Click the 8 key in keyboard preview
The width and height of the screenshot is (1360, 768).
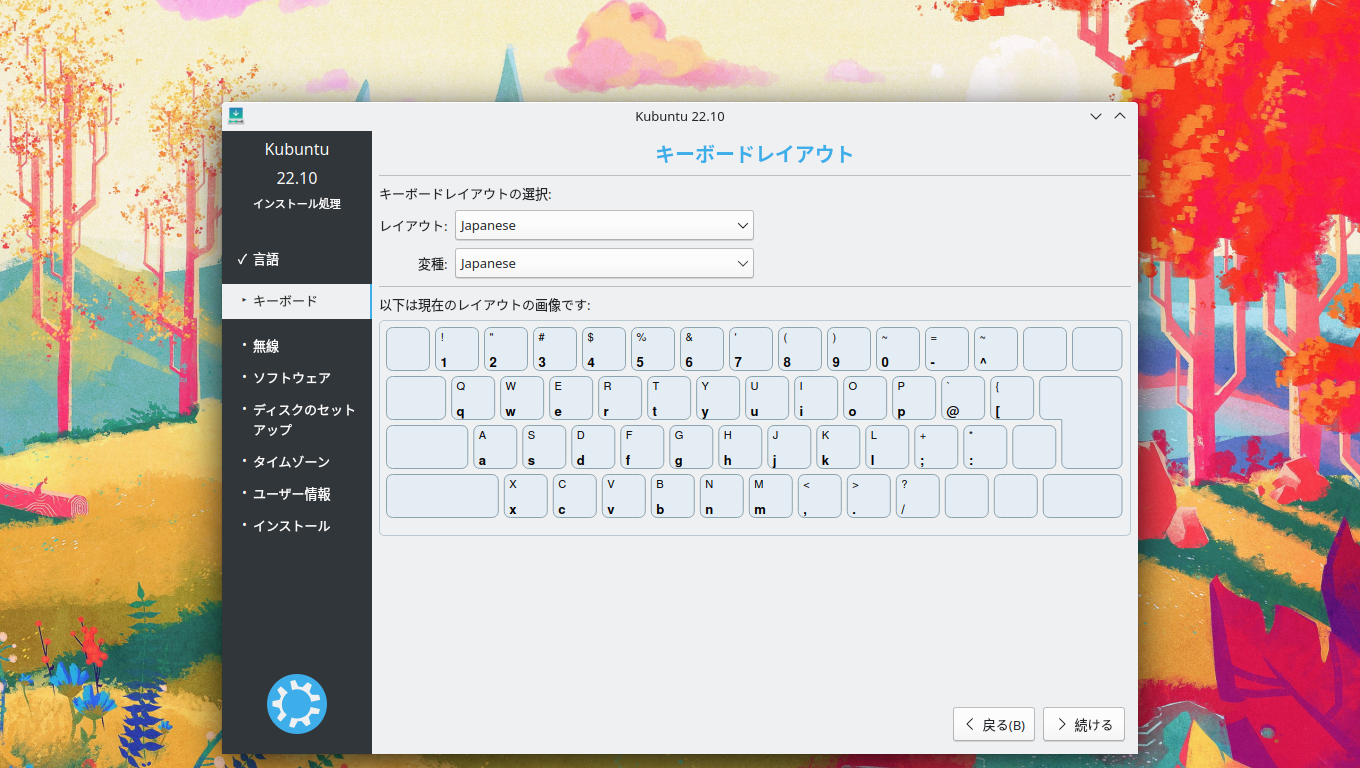[x=800, y=349]
